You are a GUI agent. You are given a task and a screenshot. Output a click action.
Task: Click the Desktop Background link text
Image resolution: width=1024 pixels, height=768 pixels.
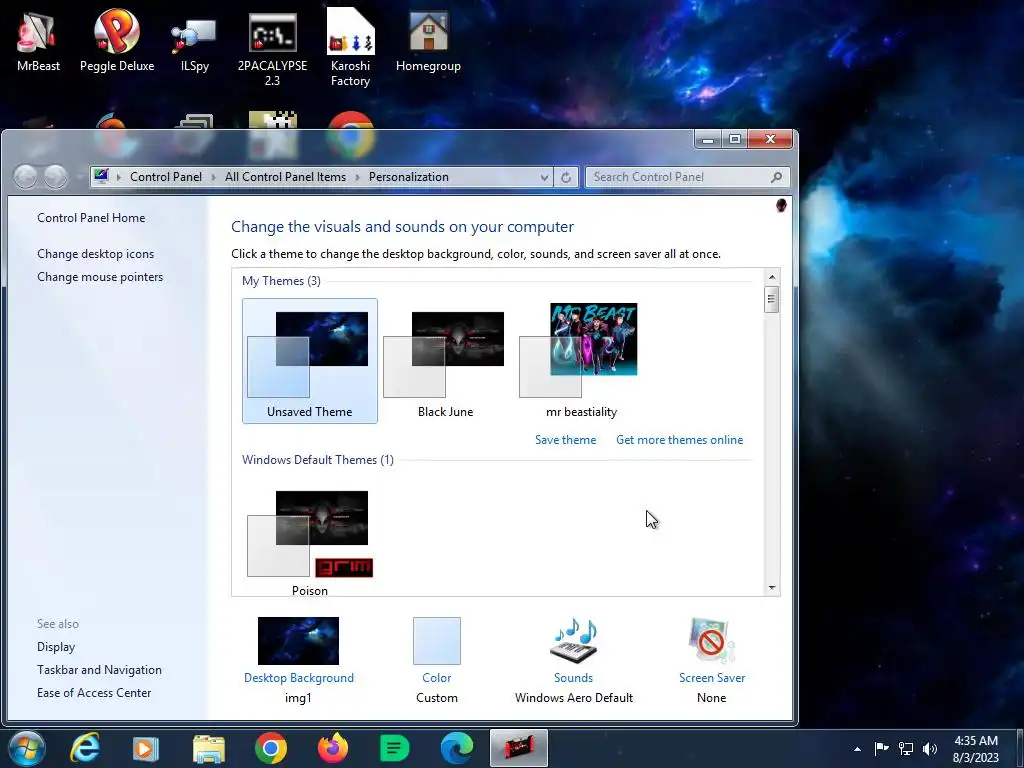pyautogui.click(x=298, y=678)
